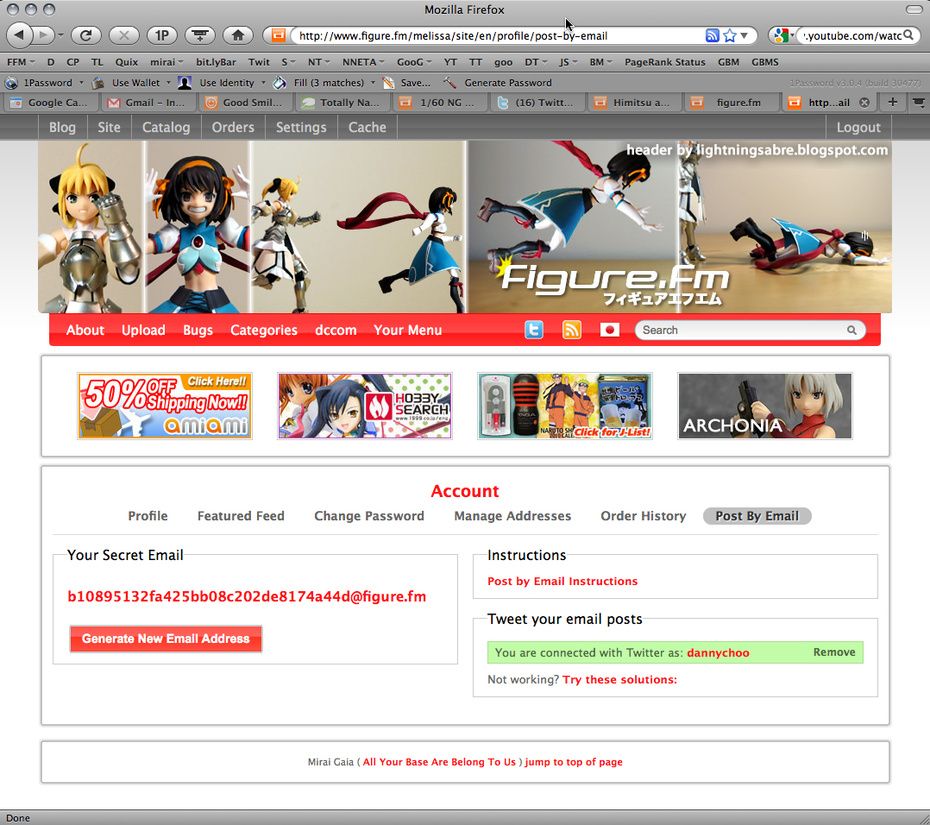Click the 1P toolbar button
Viewport: 930px width, 825px height.
162,36
